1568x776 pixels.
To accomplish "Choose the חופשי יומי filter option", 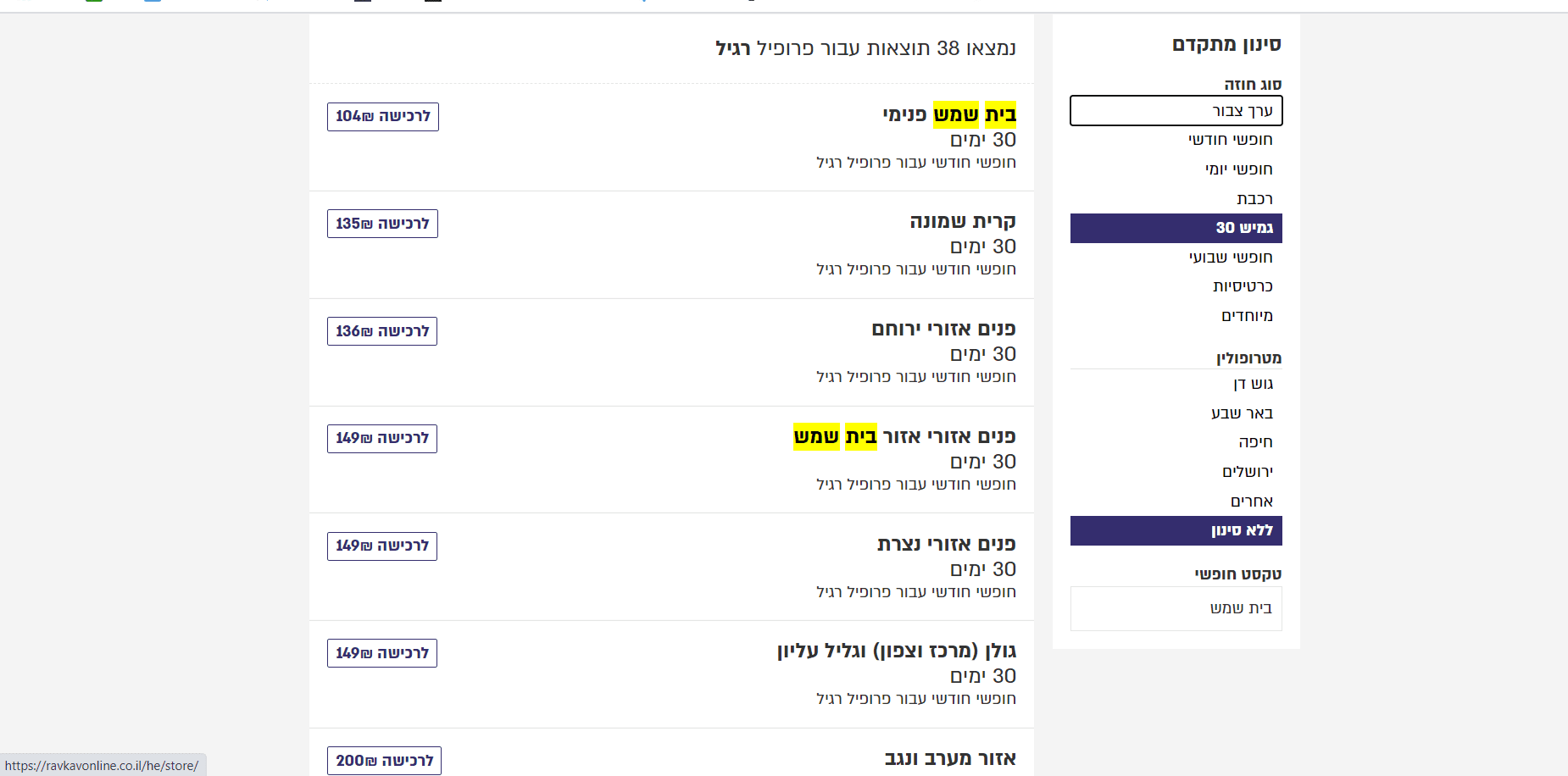I will click(1238, 169).
